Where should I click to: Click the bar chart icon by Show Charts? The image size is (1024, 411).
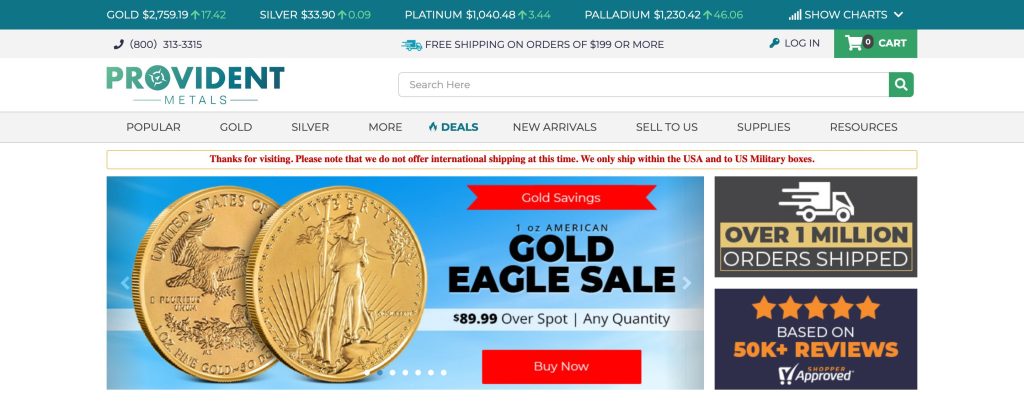click(795, 14)
